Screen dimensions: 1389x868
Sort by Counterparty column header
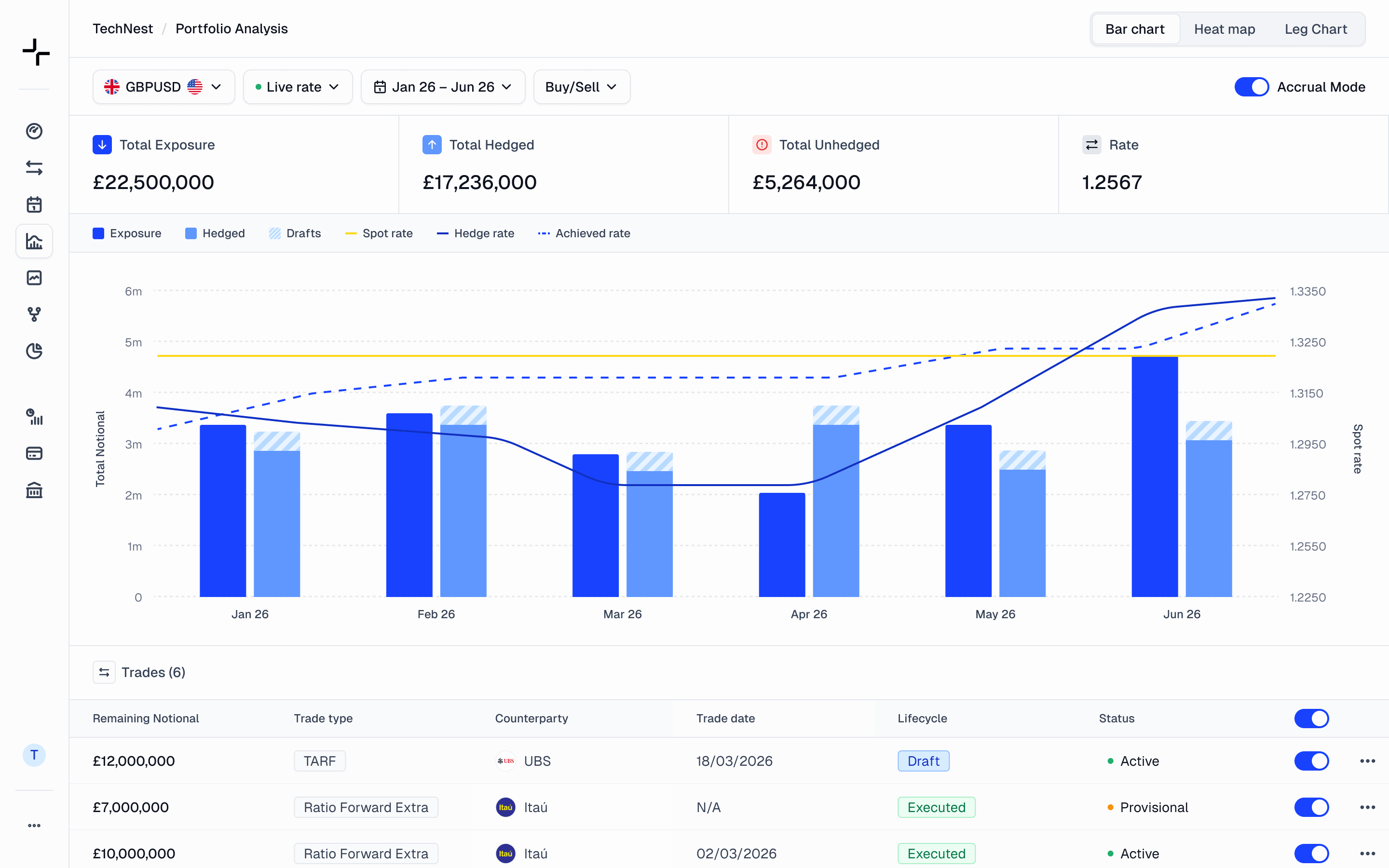[531, 718]
